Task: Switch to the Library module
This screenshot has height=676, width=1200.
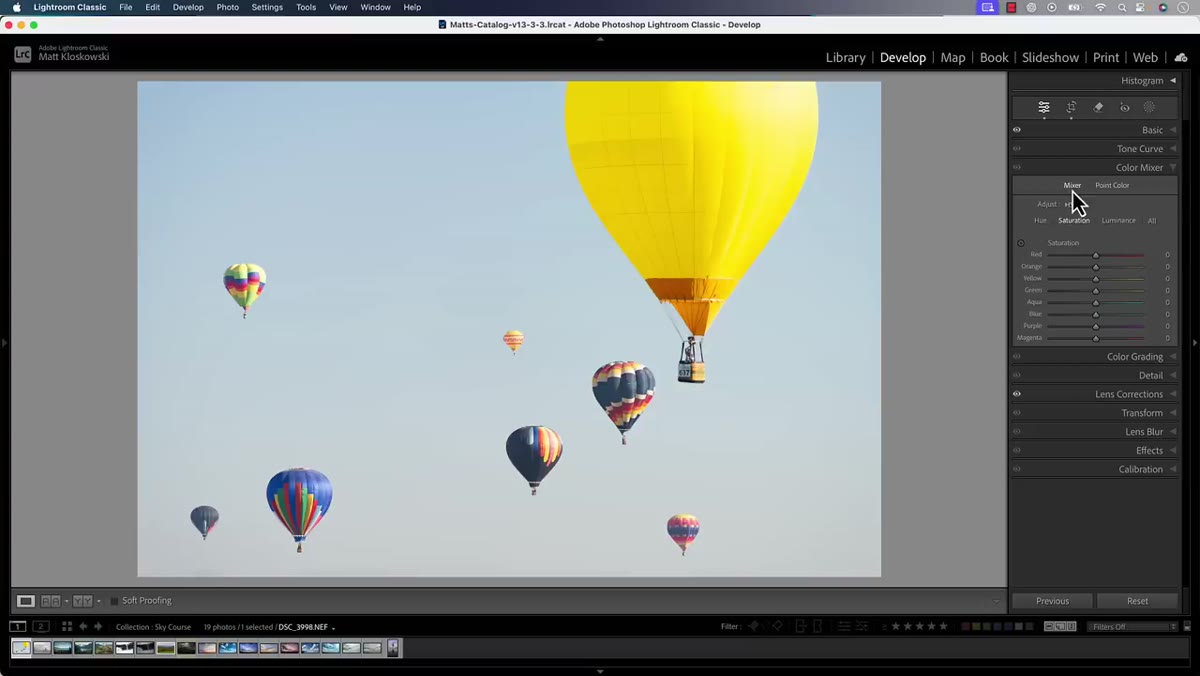Action: point(846,58)
